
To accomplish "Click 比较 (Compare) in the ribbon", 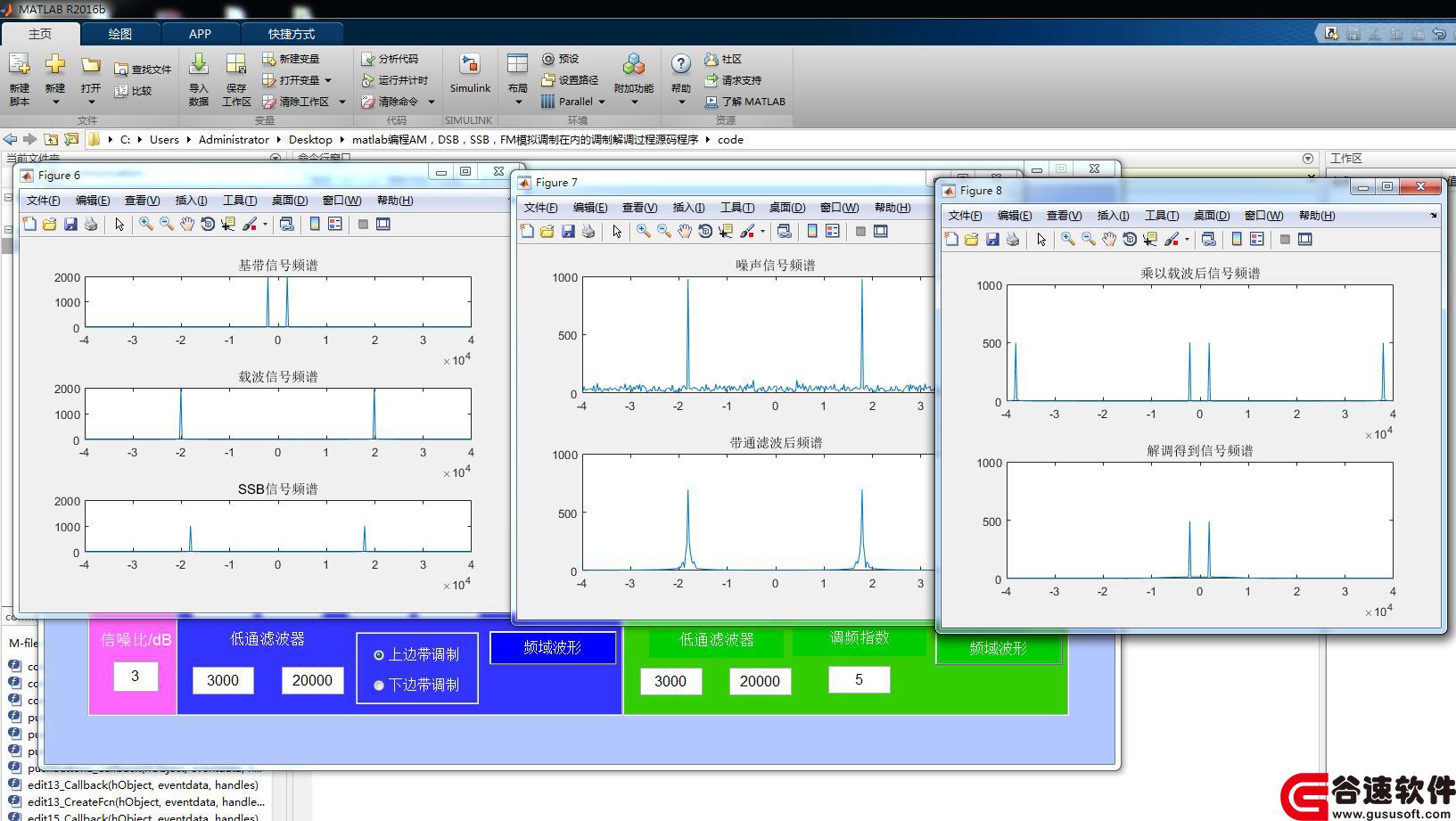I will point(134,91).
